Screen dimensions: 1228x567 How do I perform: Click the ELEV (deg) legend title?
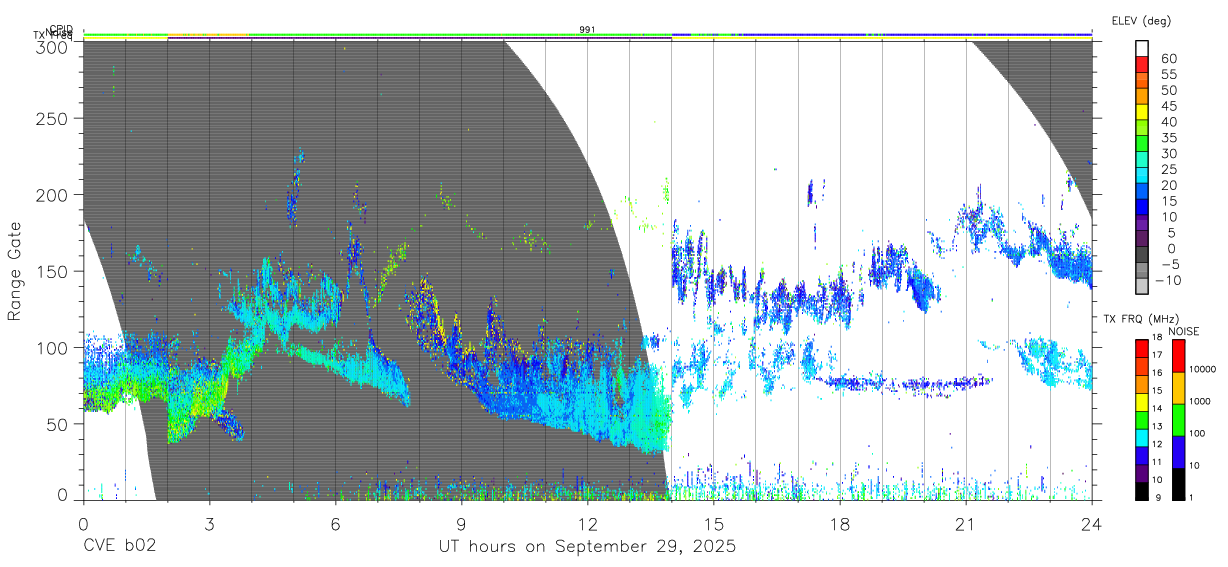(x=1141, y=20)
